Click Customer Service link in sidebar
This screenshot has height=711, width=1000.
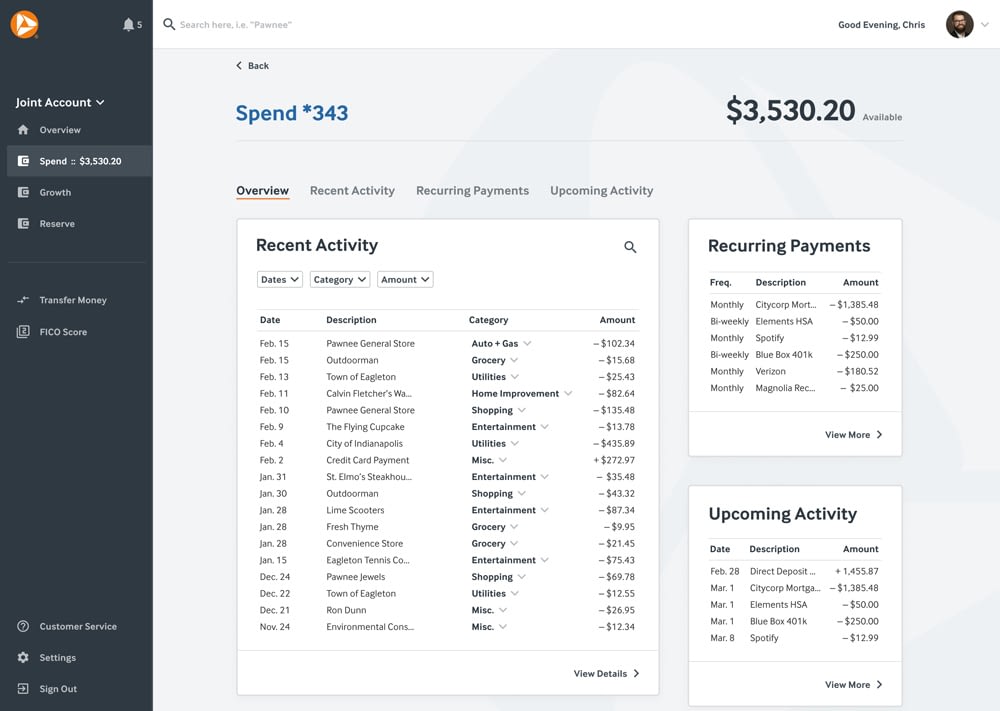coord(78,626)
